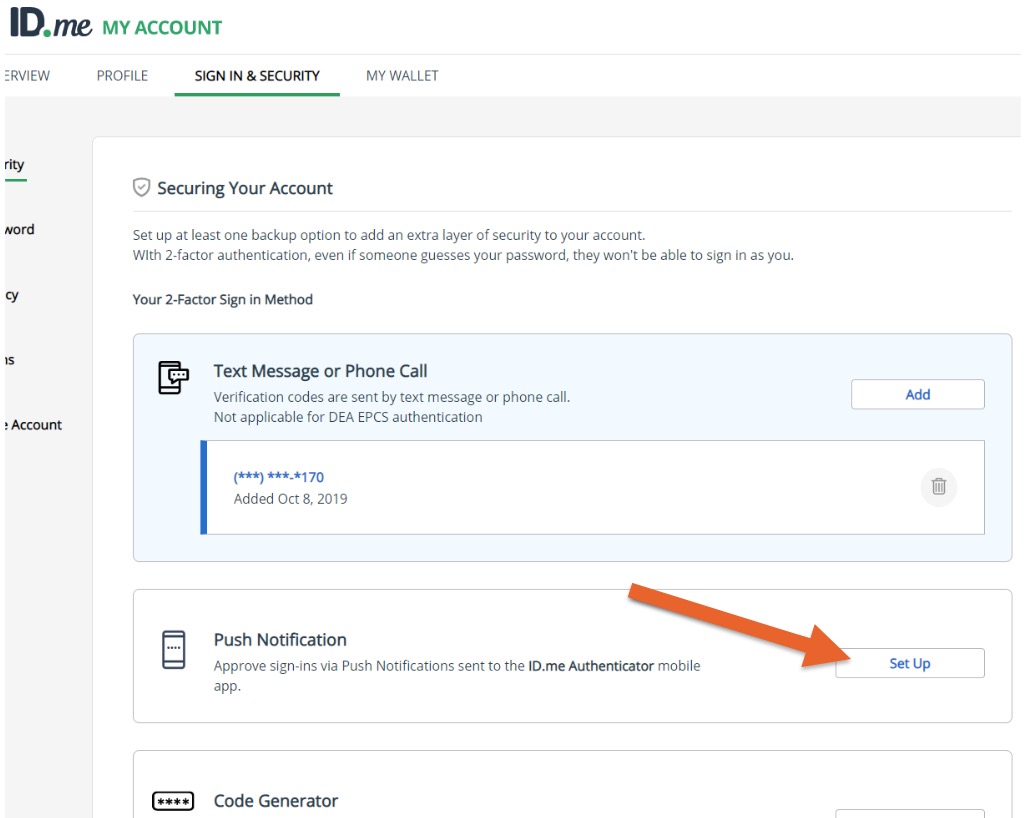Select the Sign In & Security tab
Screen dimensions: 1024x818
pyautogui.click(x=257, y=76)
